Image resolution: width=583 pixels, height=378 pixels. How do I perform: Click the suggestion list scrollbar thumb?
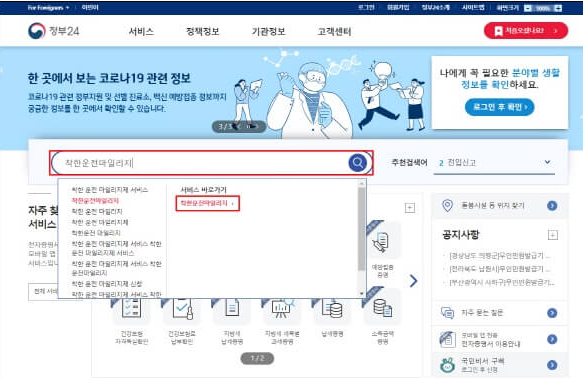point(361,229)
